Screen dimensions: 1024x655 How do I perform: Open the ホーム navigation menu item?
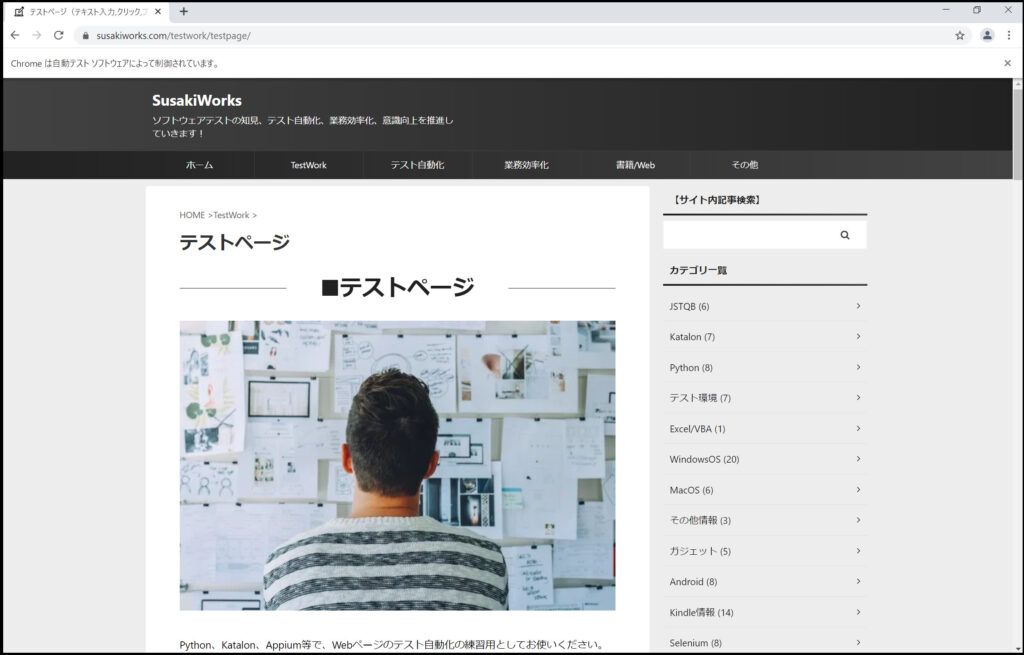click(199, 165)
